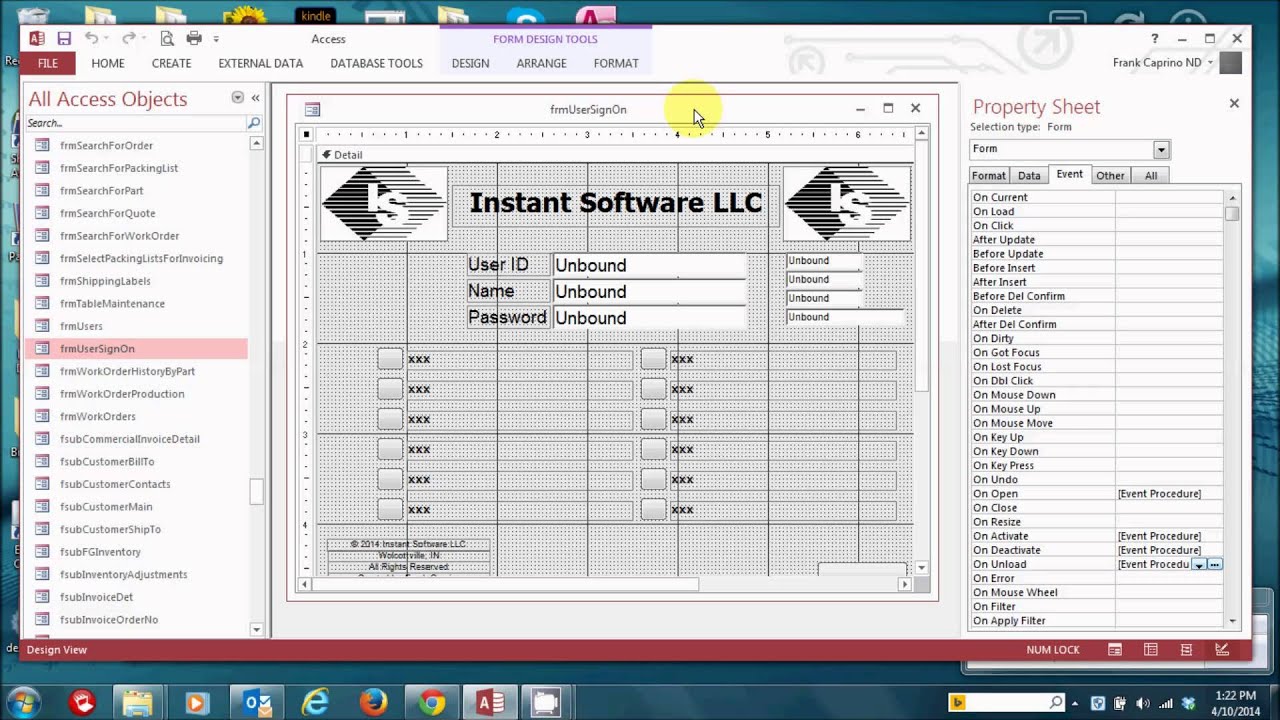Open Internet Explorer from the taskbar
Screen dimensions: 1280x720
coord(315,703)
